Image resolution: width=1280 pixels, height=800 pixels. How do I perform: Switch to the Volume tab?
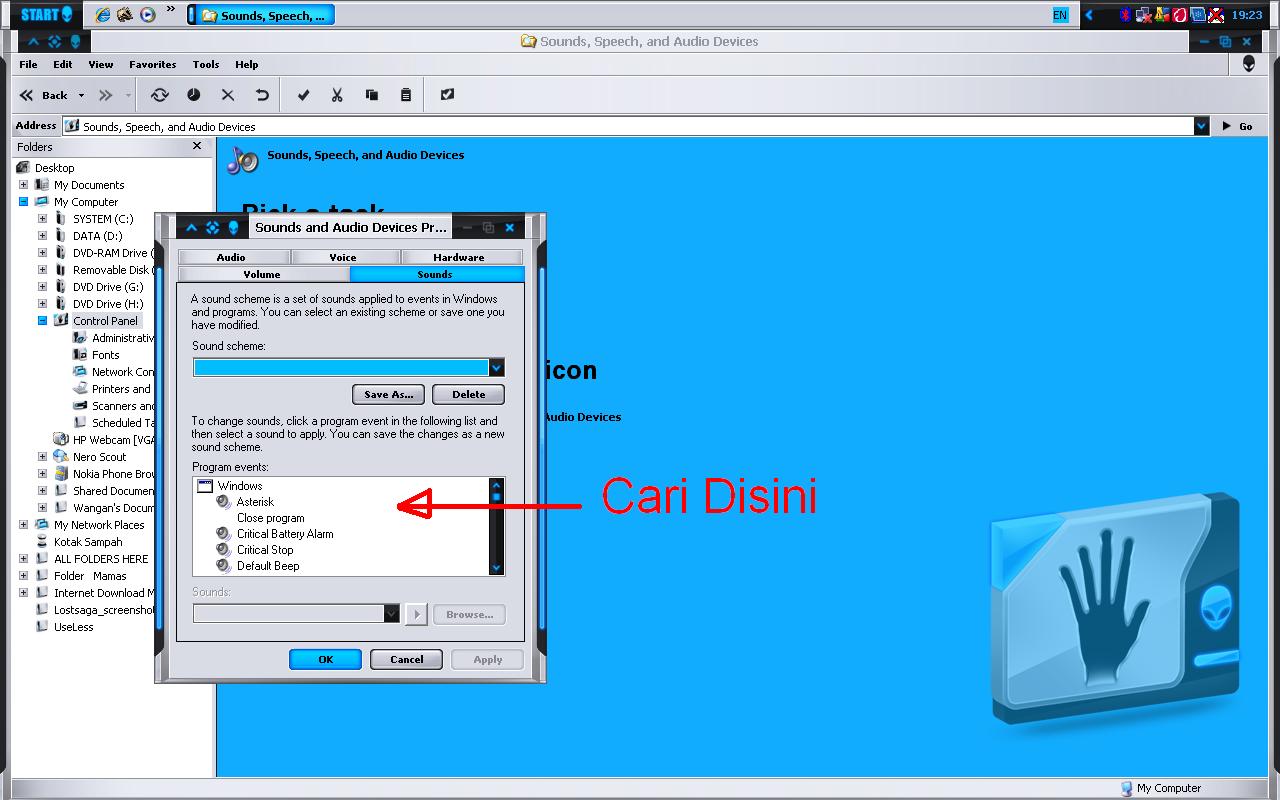point(262,274)
